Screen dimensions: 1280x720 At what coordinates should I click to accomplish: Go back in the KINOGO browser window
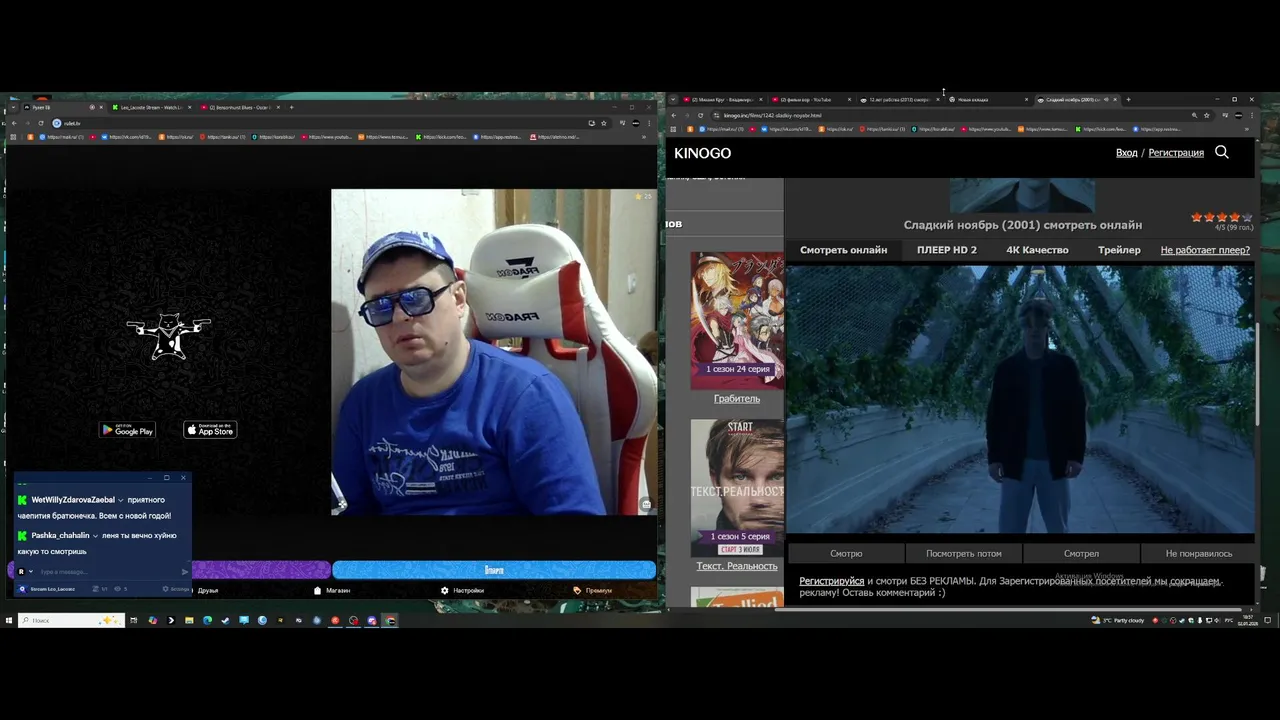tap(673, 115)
